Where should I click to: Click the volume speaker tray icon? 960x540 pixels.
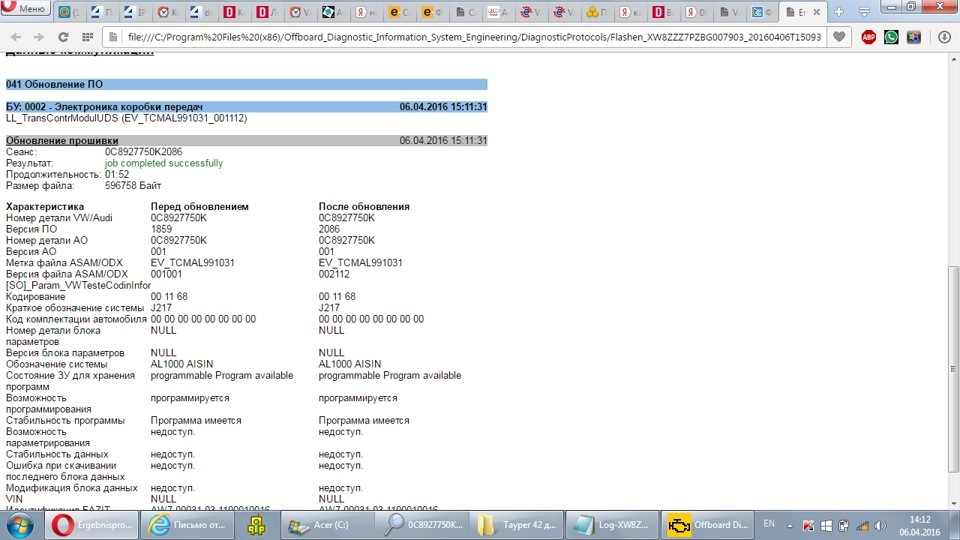[x=880, y=525]
